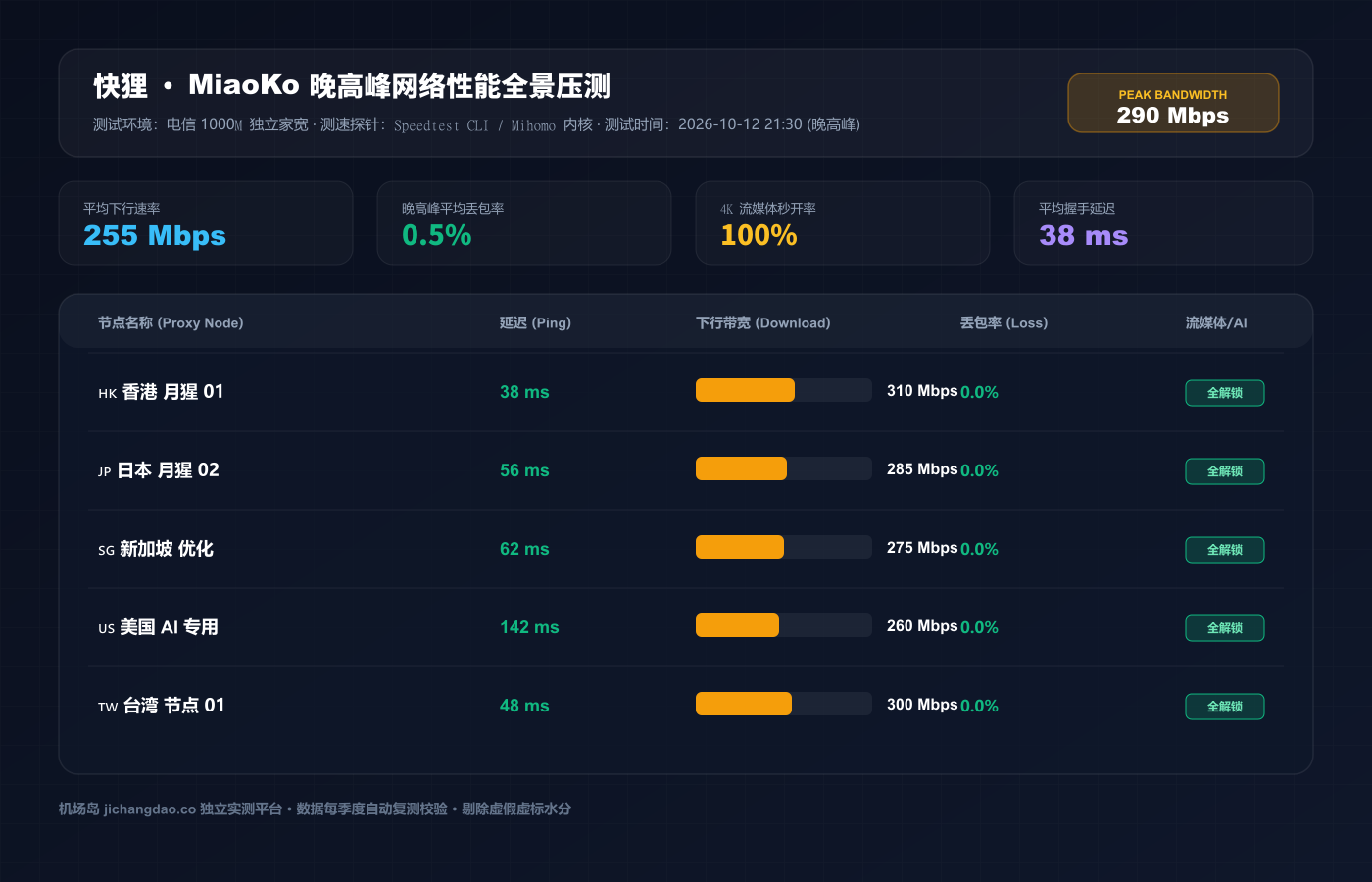Select node name JP 日本 月猩 02
The image size is (1372, 882).
coord(159,470)
